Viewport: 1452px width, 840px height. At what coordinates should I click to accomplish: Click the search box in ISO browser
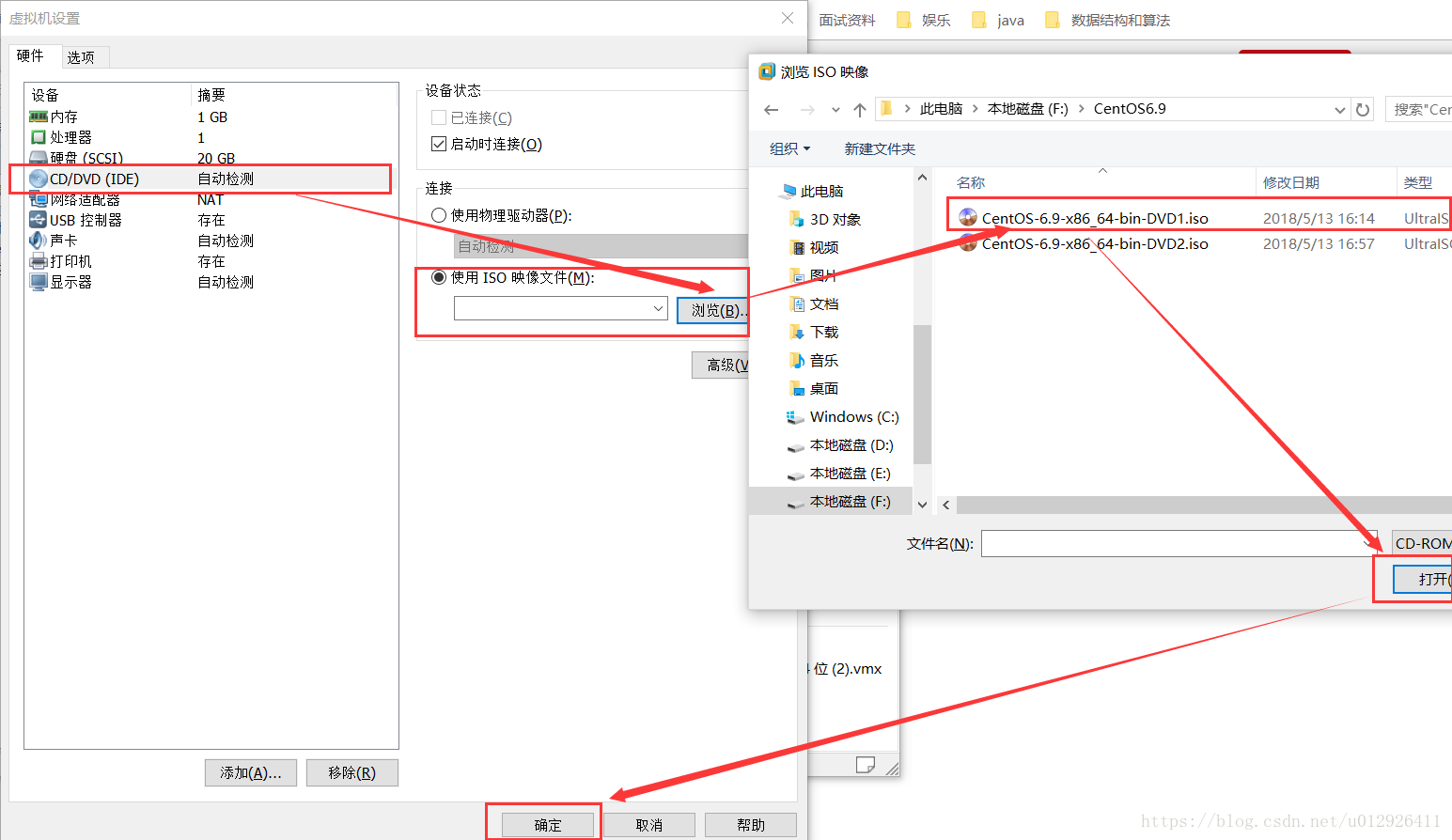click(x=1419, y=109)
